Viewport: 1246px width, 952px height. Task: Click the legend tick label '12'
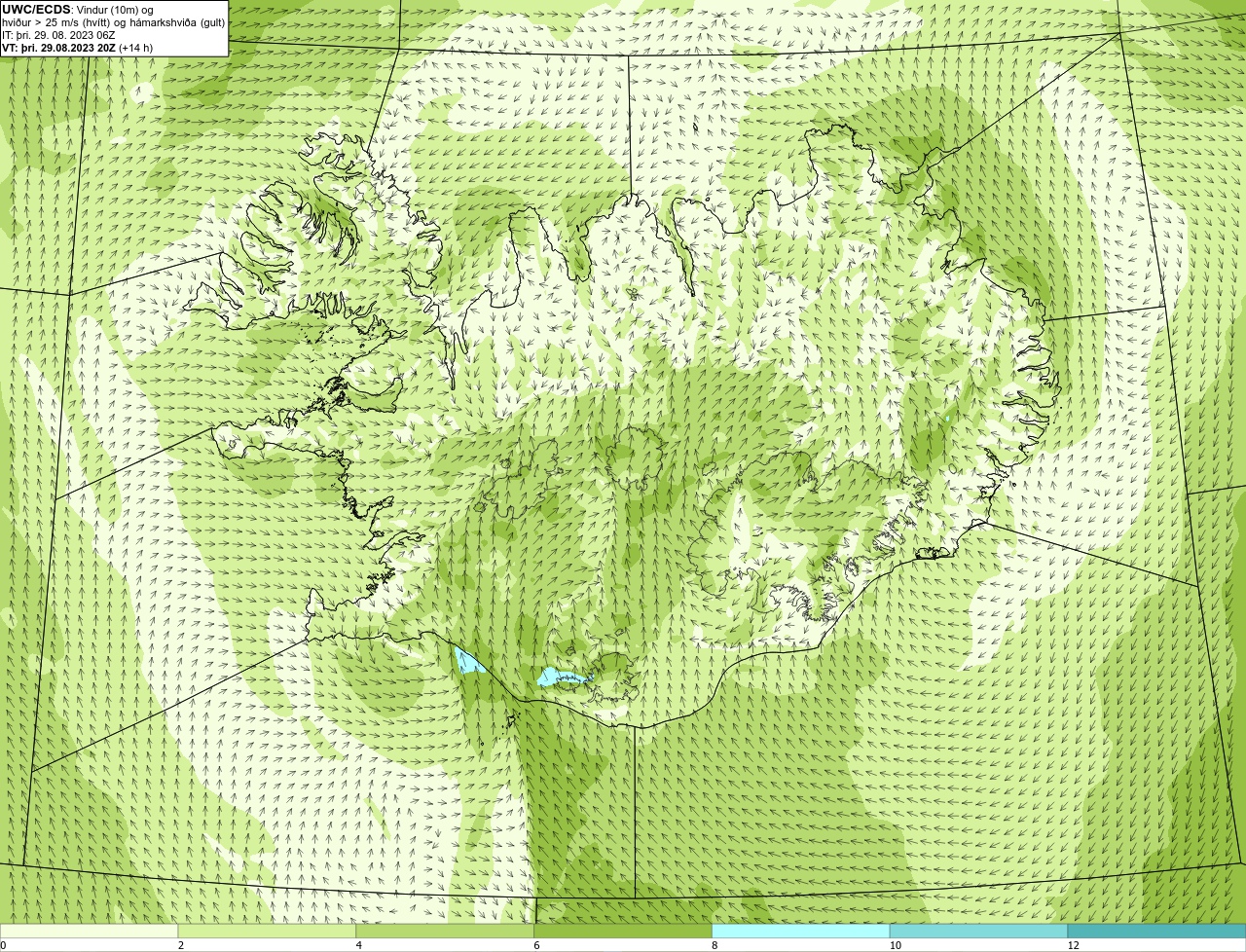point(1073,945)
